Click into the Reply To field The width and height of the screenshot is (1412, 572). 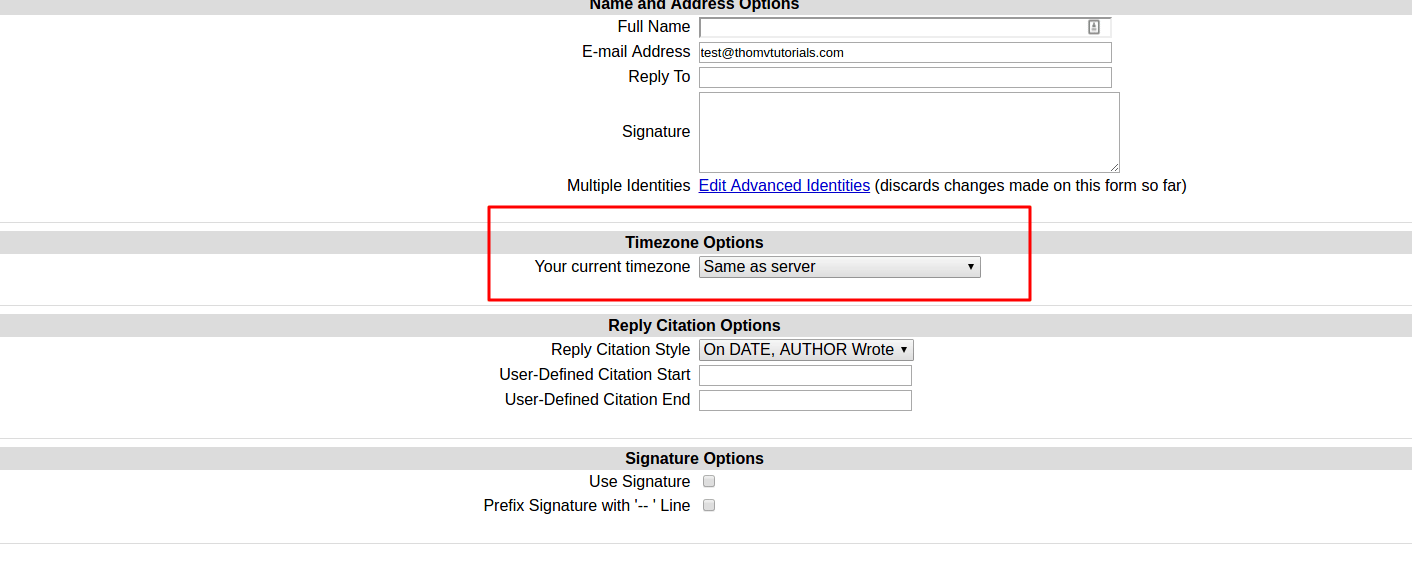pyautogui.click(x=905, y=77)
